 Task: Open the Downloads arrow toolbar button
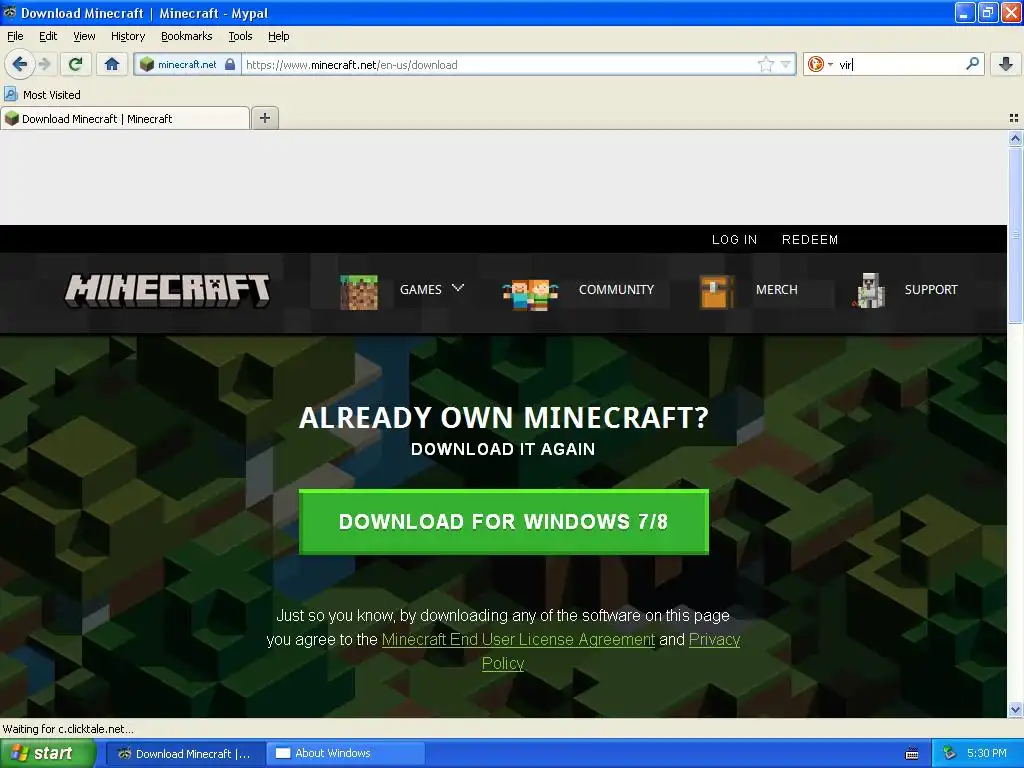[x=1006, y=63]
